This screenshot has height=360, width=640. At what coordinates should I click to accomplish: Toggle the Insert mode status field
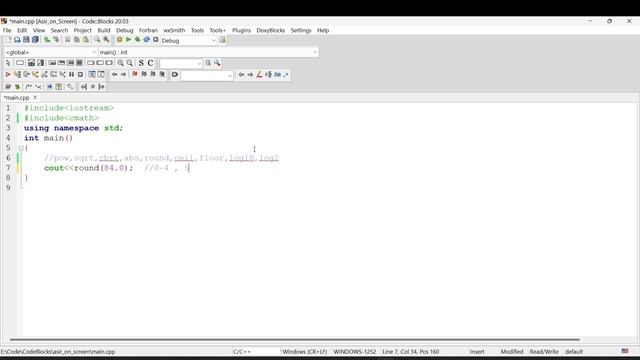[477, 351]
